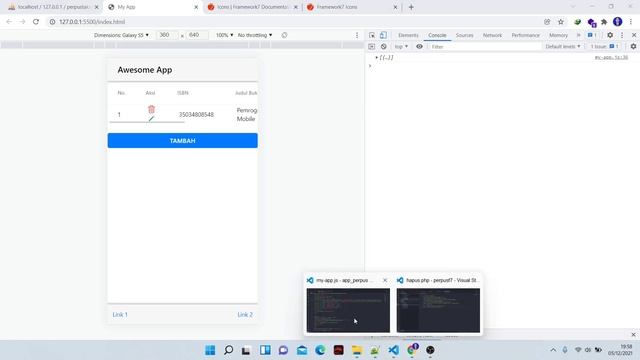Open DevTools settings gear
This screenshot has height=360, width=640.
[x=610, y=35]
